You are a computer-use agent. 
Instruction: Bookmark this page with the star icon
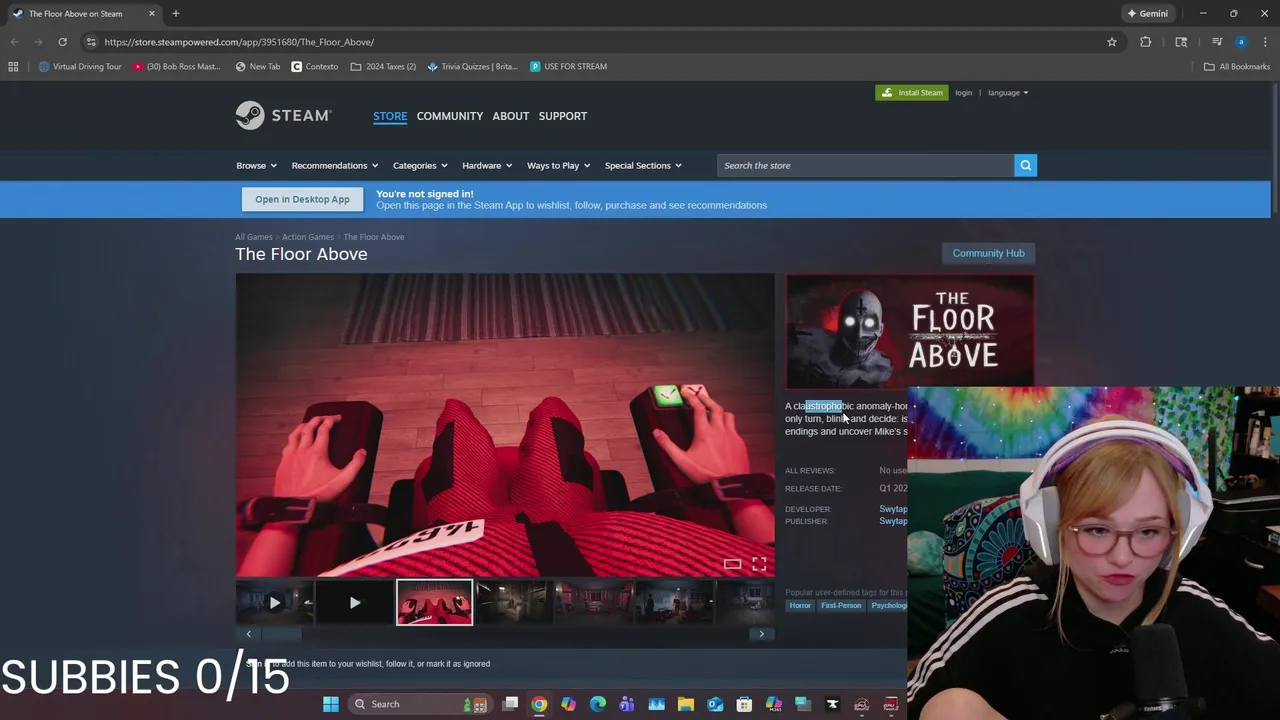[1111, 42]
